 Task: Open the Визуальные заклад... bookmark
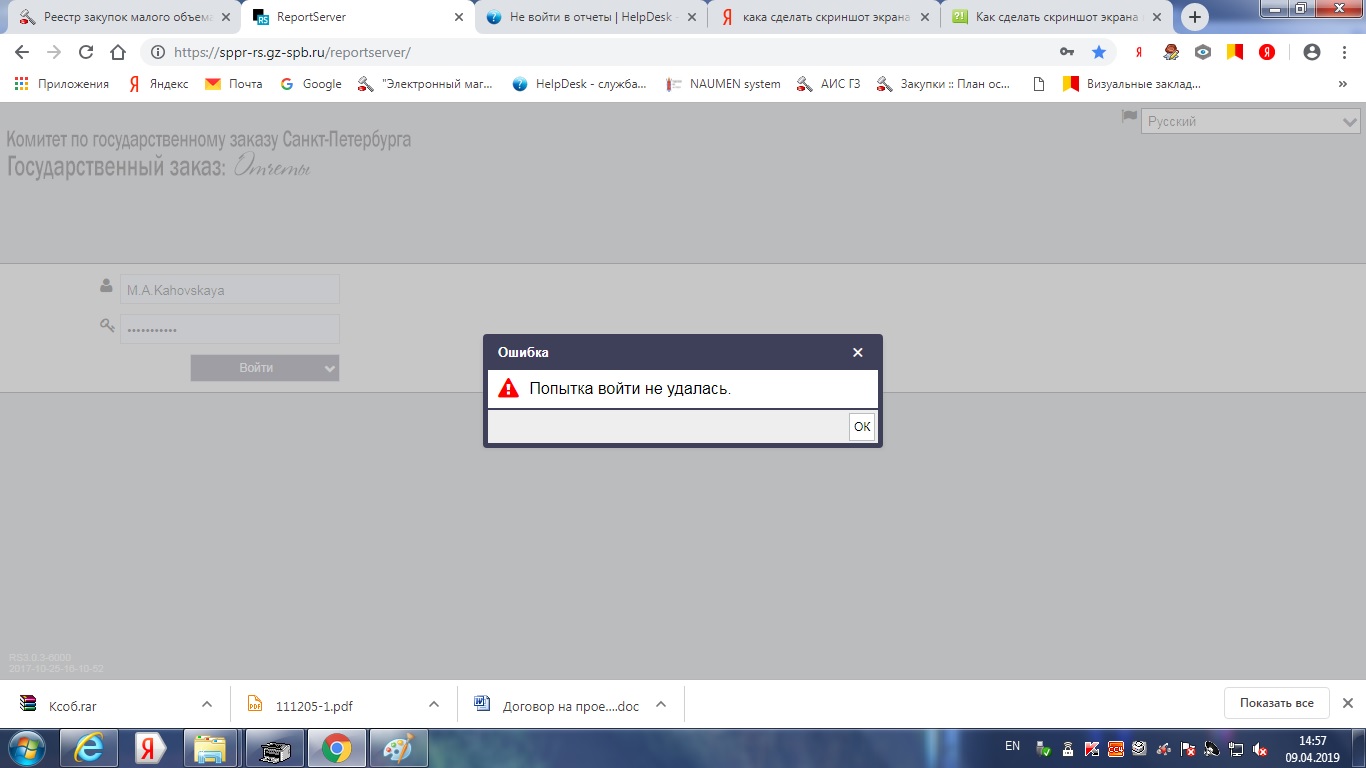pos(1132,84)
